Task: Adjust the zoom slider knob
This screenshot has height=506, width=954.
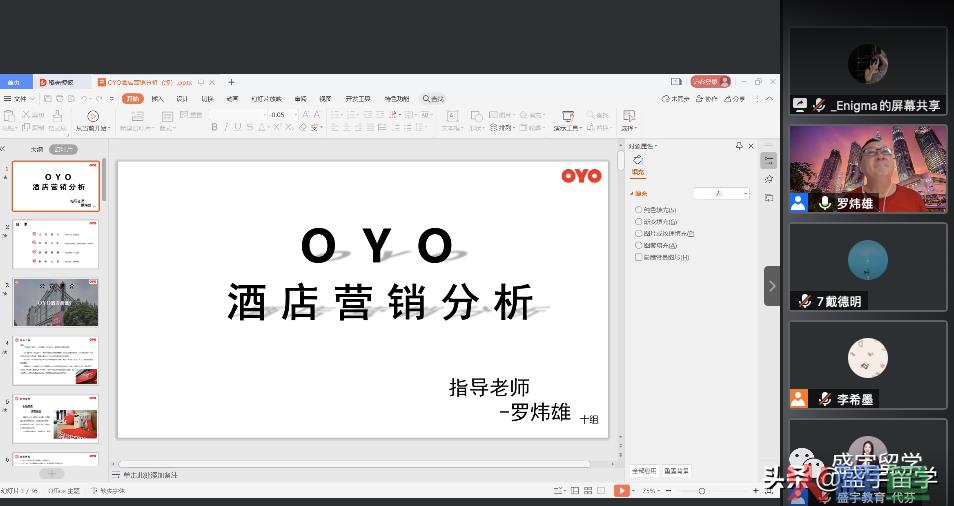Action: pos(702,490)
